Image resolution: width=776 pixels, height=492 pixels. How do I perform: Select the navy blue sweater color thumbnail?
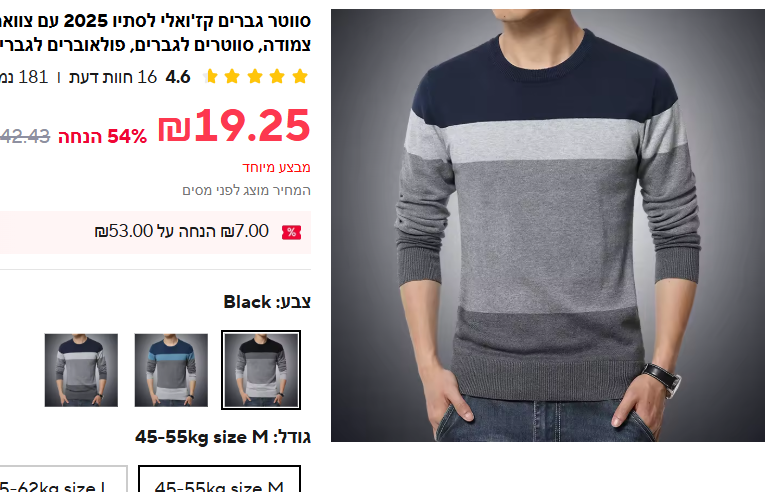click(x=81, y=370)
